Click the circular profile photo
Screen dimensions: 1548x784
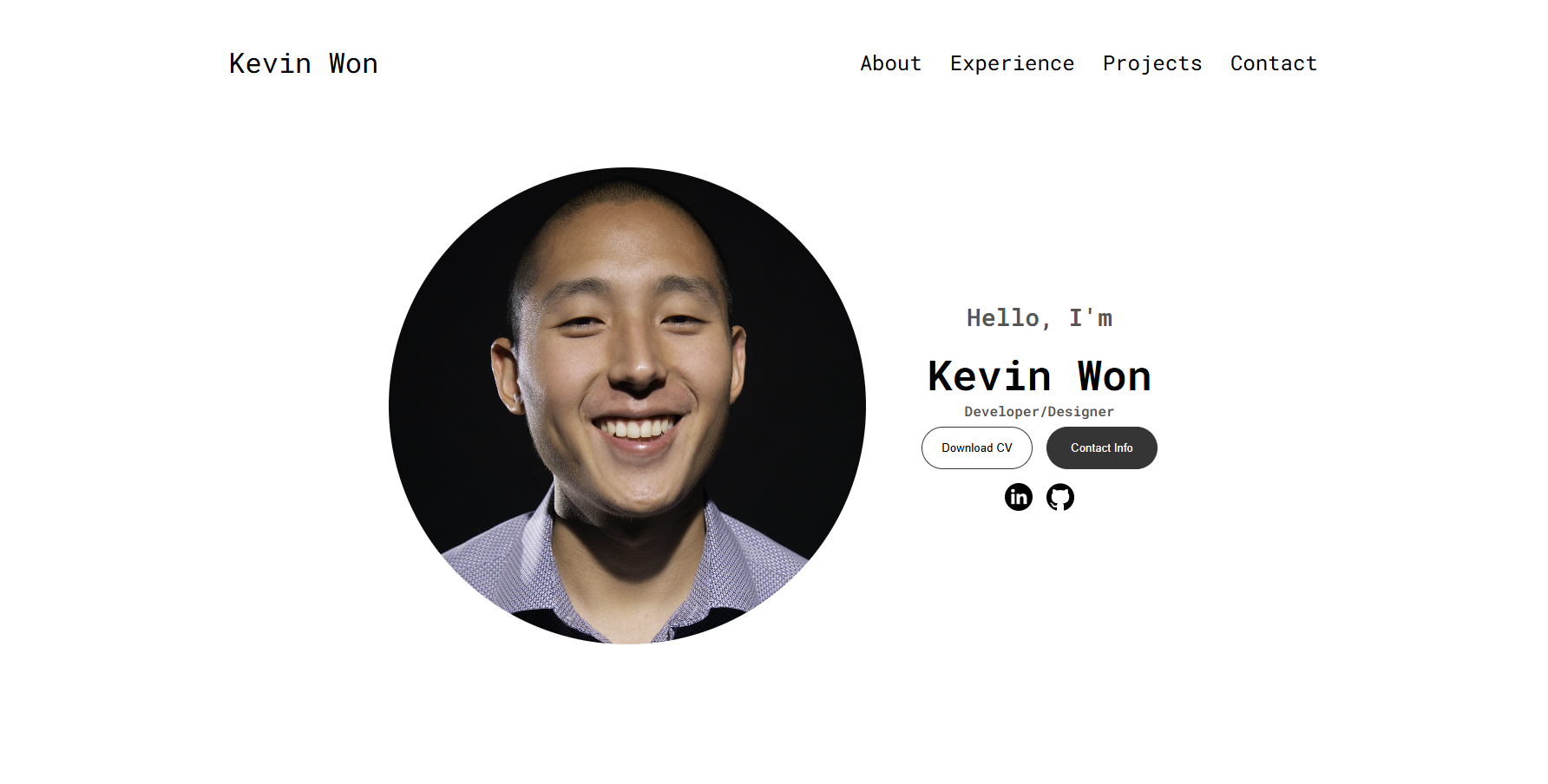627,405
